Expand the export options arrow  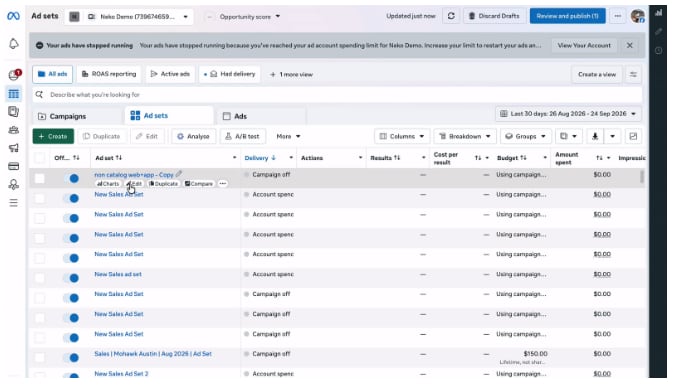point(612,136)
